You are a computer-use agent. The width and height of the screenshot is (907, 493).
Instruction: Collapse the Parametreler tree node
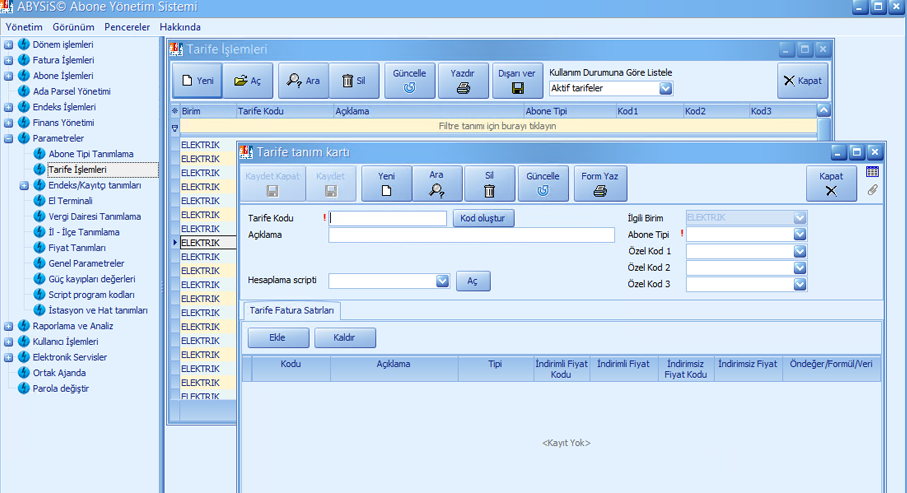tap(9, 138)
